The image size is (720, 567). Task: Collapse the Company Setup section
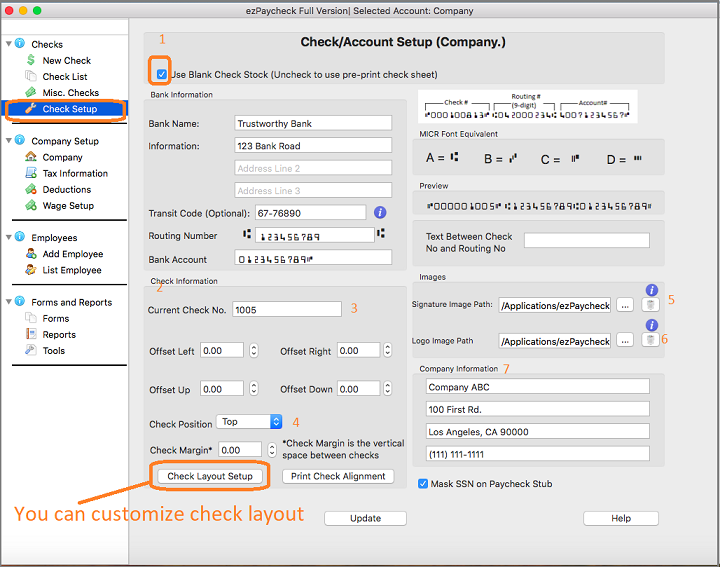point(9,141)
